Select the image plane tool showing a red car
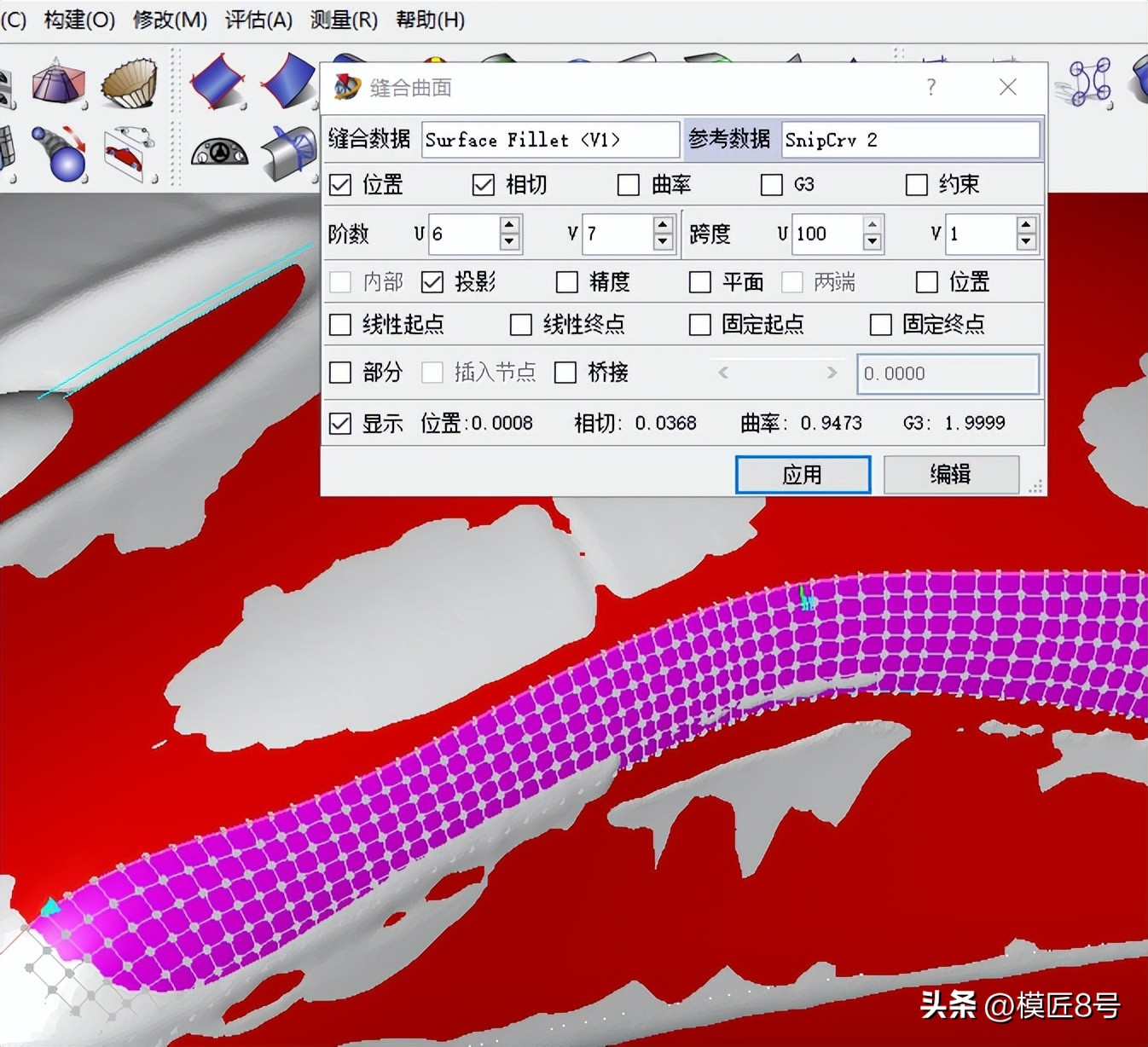The height and width of the screenshot is (1047, 1148). (x=127, y=153)
